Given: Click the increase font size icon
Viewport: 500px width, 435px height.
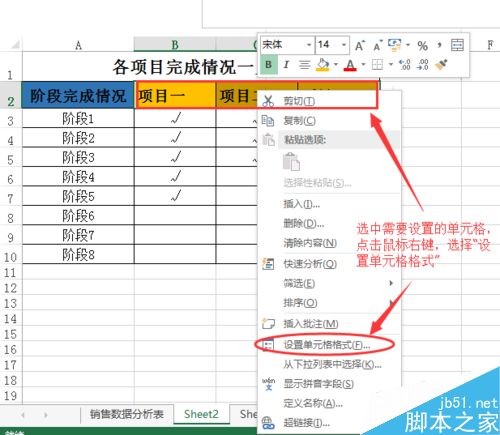Looking at the screenshot, I should coord(360,45).
